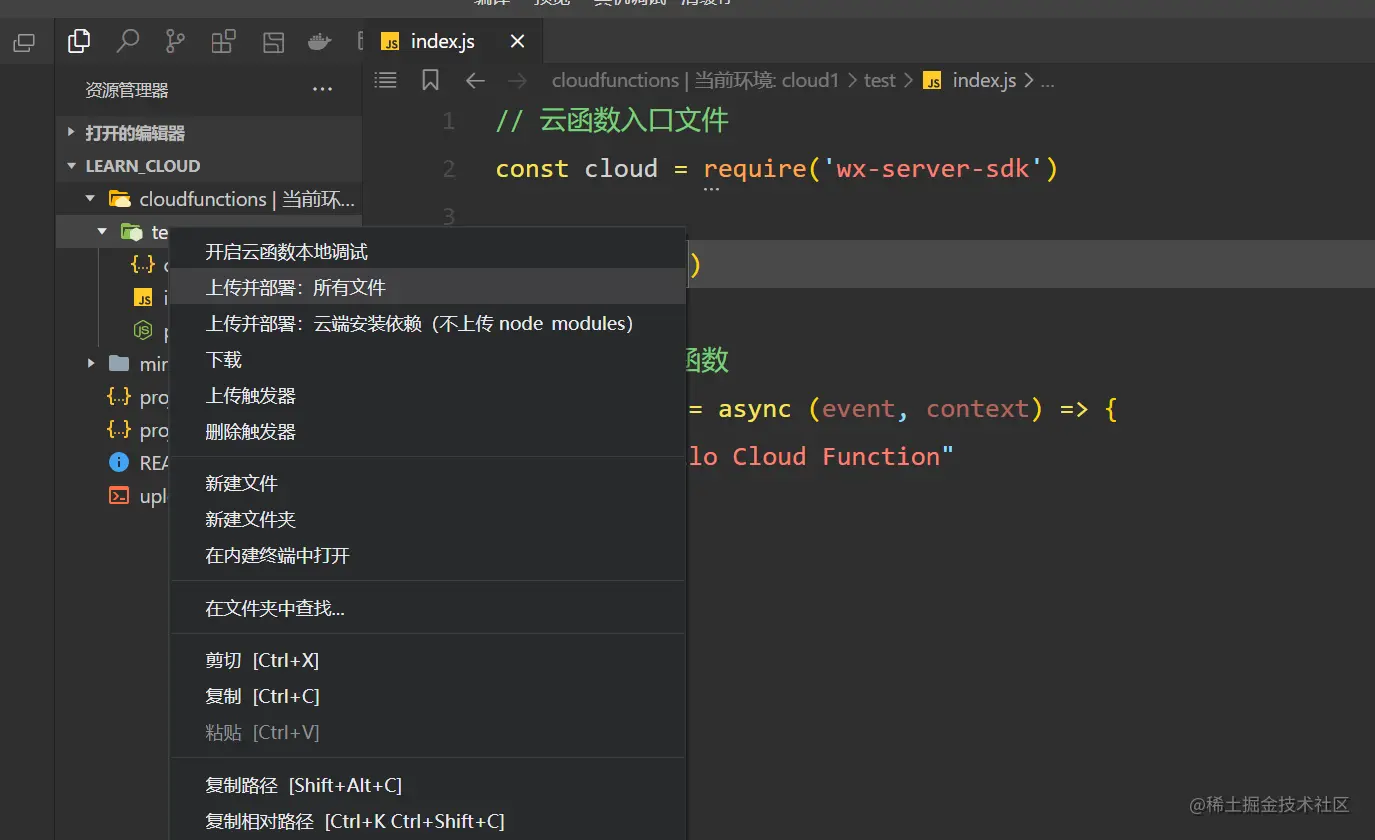Open the Source Control branch icon
This screenshot has width=1375, height=840.
[x=175, y=41]
